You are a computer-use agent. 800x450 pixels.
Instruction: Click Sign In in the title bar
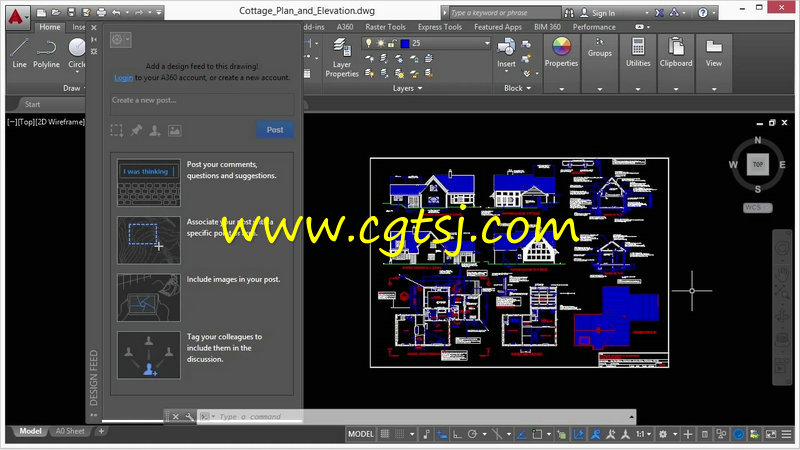pos(604,13)
